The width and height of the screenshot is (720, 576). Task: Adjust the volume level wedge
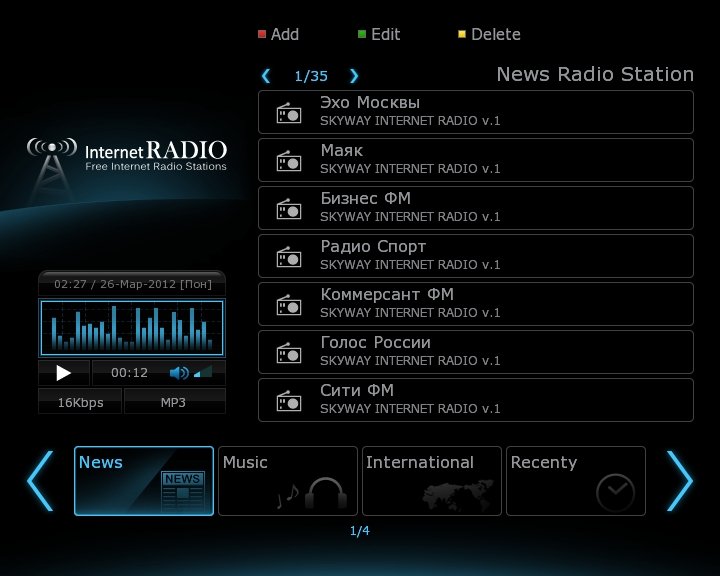click(203, 372)
